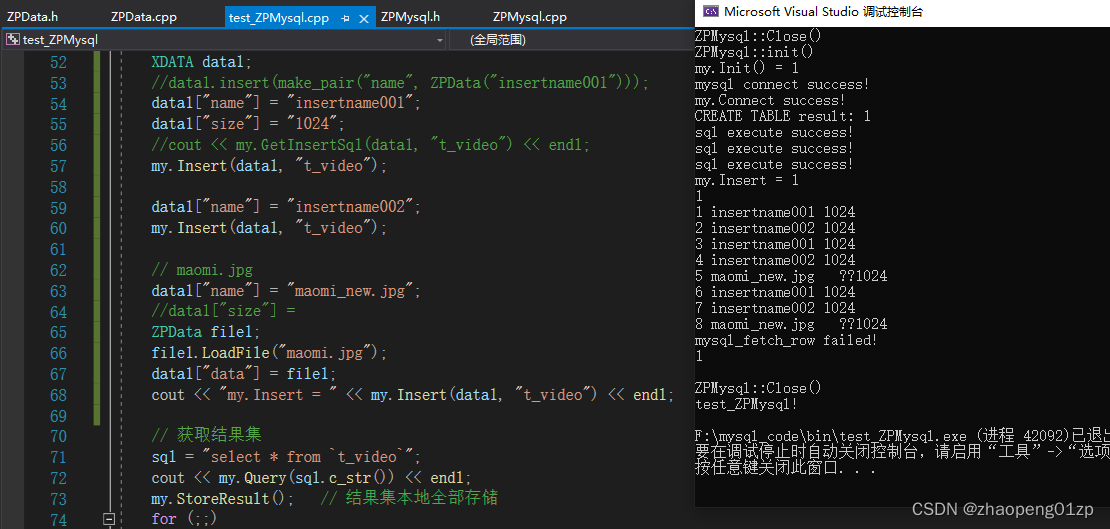Click the data1["size"] = "1024" line
The height and width of the screenshot is (529, 1110).
point(248,124)
